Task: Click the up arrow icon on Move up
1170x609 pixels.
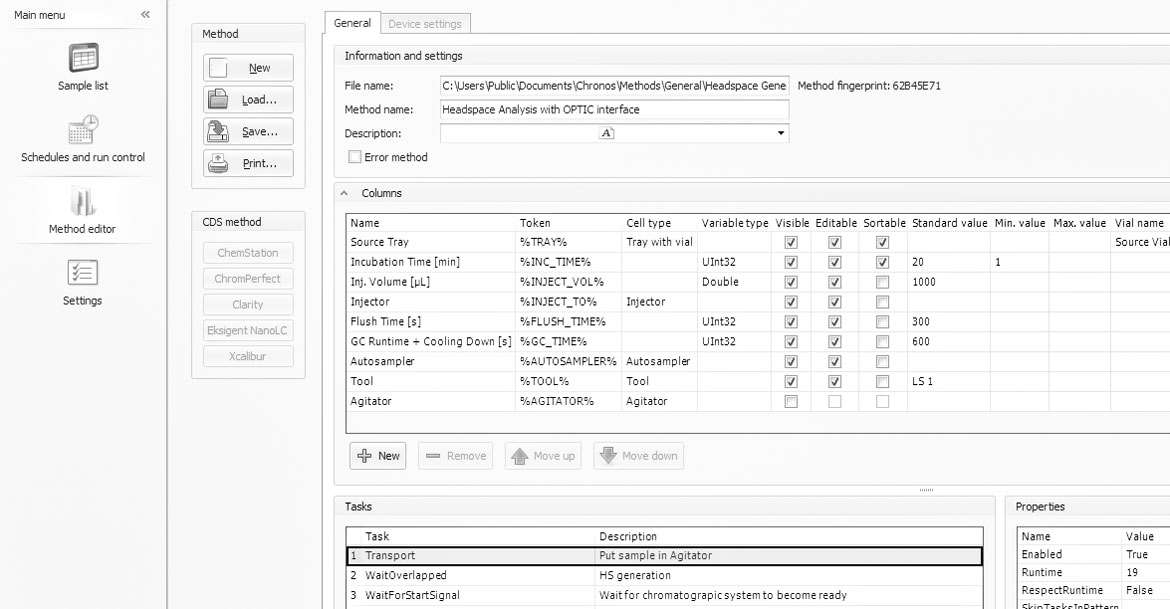Action: [520, 456]
